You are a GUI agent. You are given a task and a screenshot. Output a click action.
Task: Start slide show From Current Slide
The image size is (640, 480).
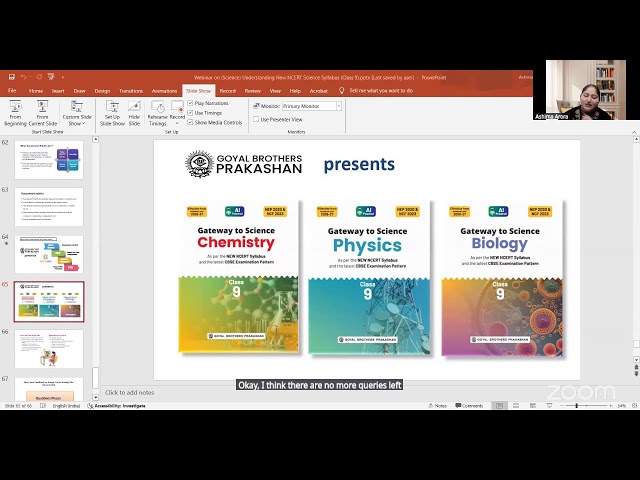pyautogui.click(x=42, y=113)
